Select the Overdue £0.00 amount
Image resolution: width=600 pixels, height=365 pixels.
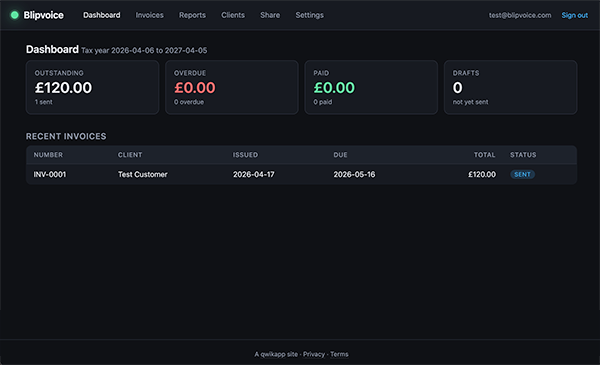[195, 88]
